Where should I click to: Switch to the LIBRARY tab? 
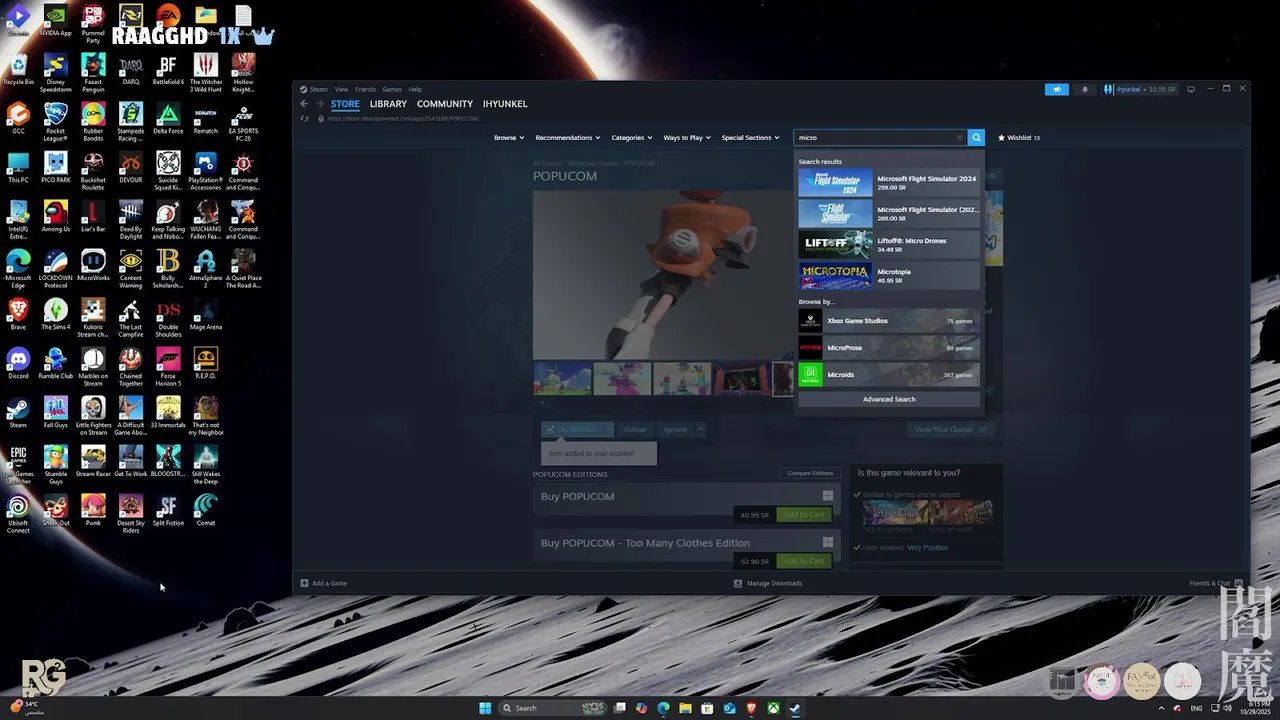click(x=388, y=104)
